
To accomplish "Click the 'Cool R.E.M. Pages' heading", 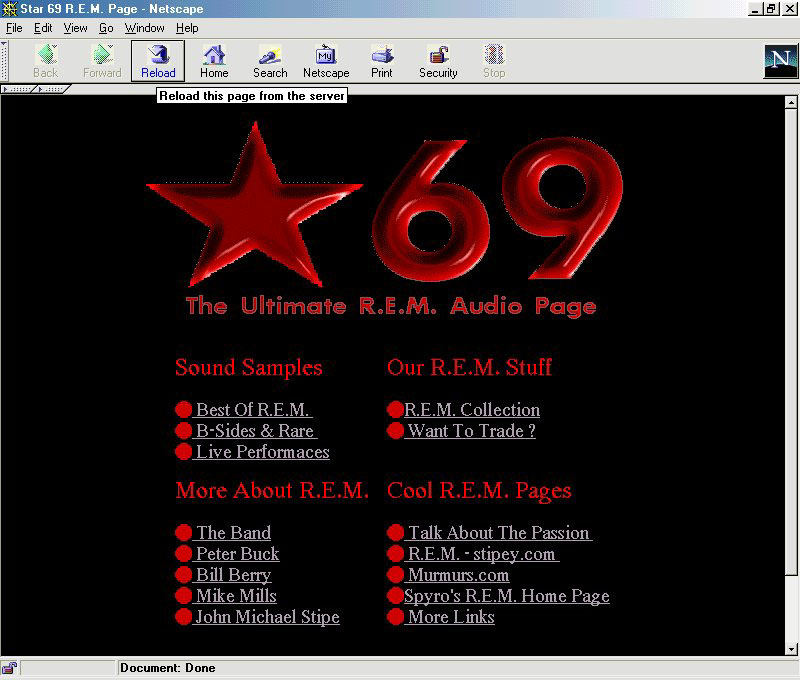I will coord(479,491).
